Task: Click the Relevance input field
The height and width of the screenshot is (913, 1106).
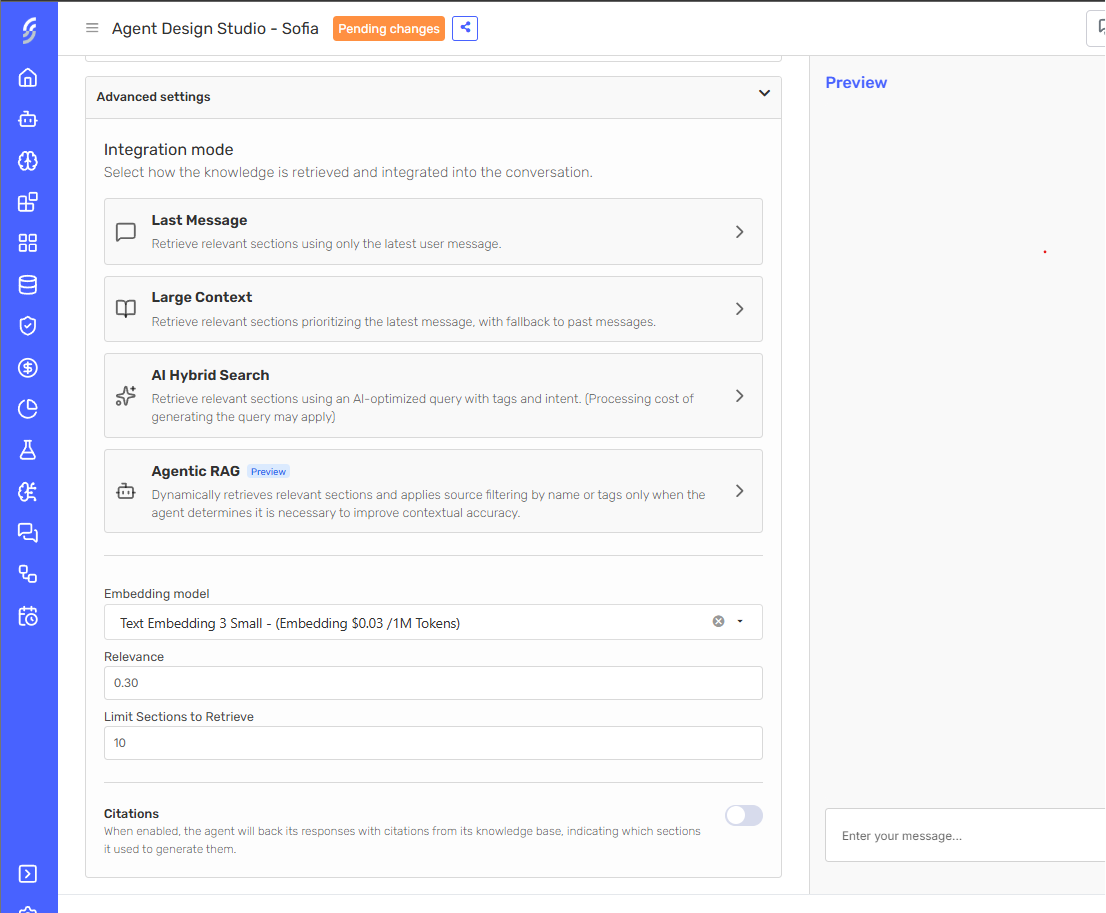Action: (433, 683)
